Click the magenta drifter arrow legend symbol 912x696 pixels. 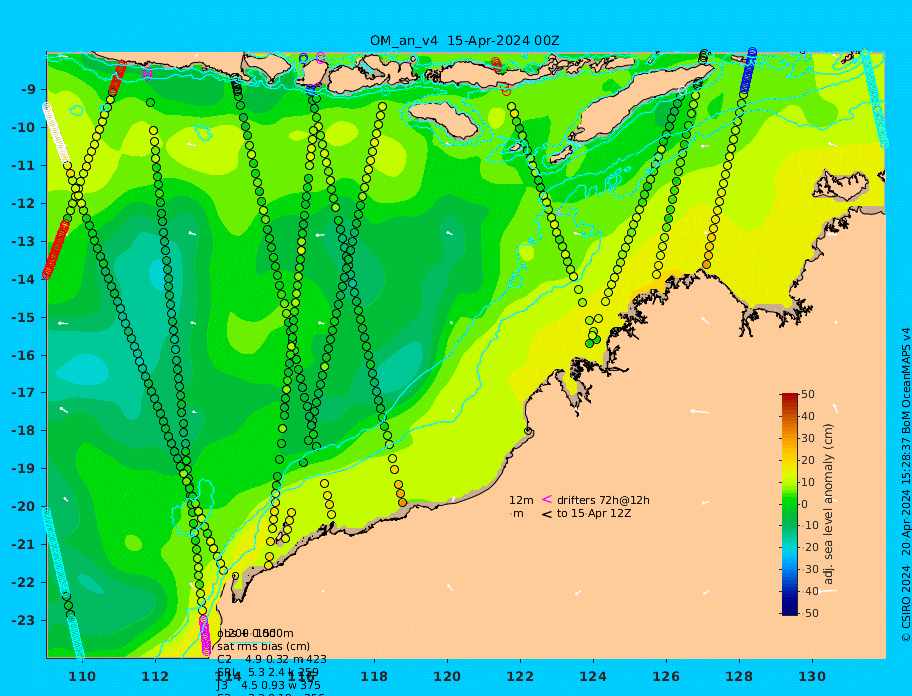547,499
